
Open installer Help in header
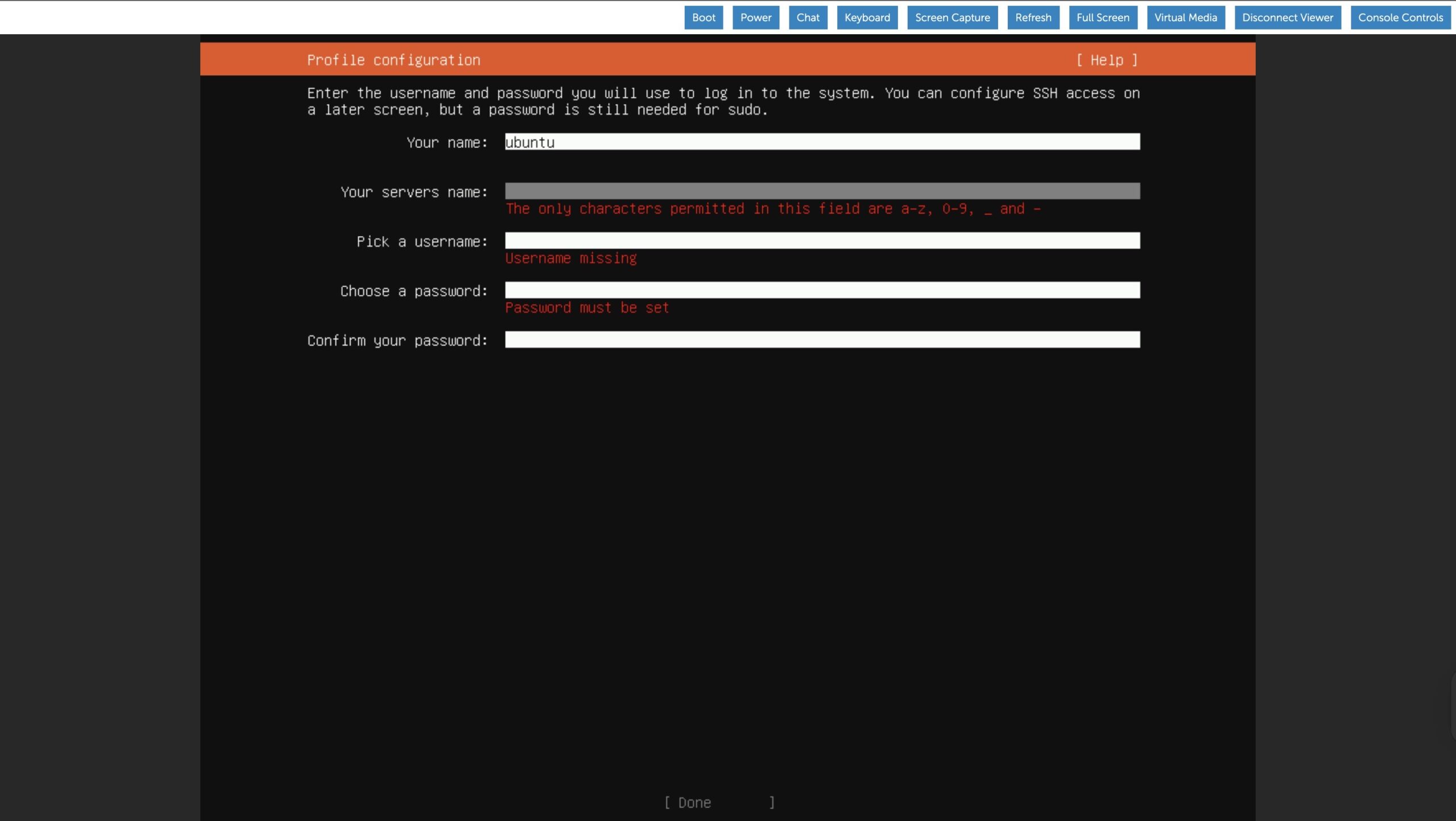(x=1106, y=60)
